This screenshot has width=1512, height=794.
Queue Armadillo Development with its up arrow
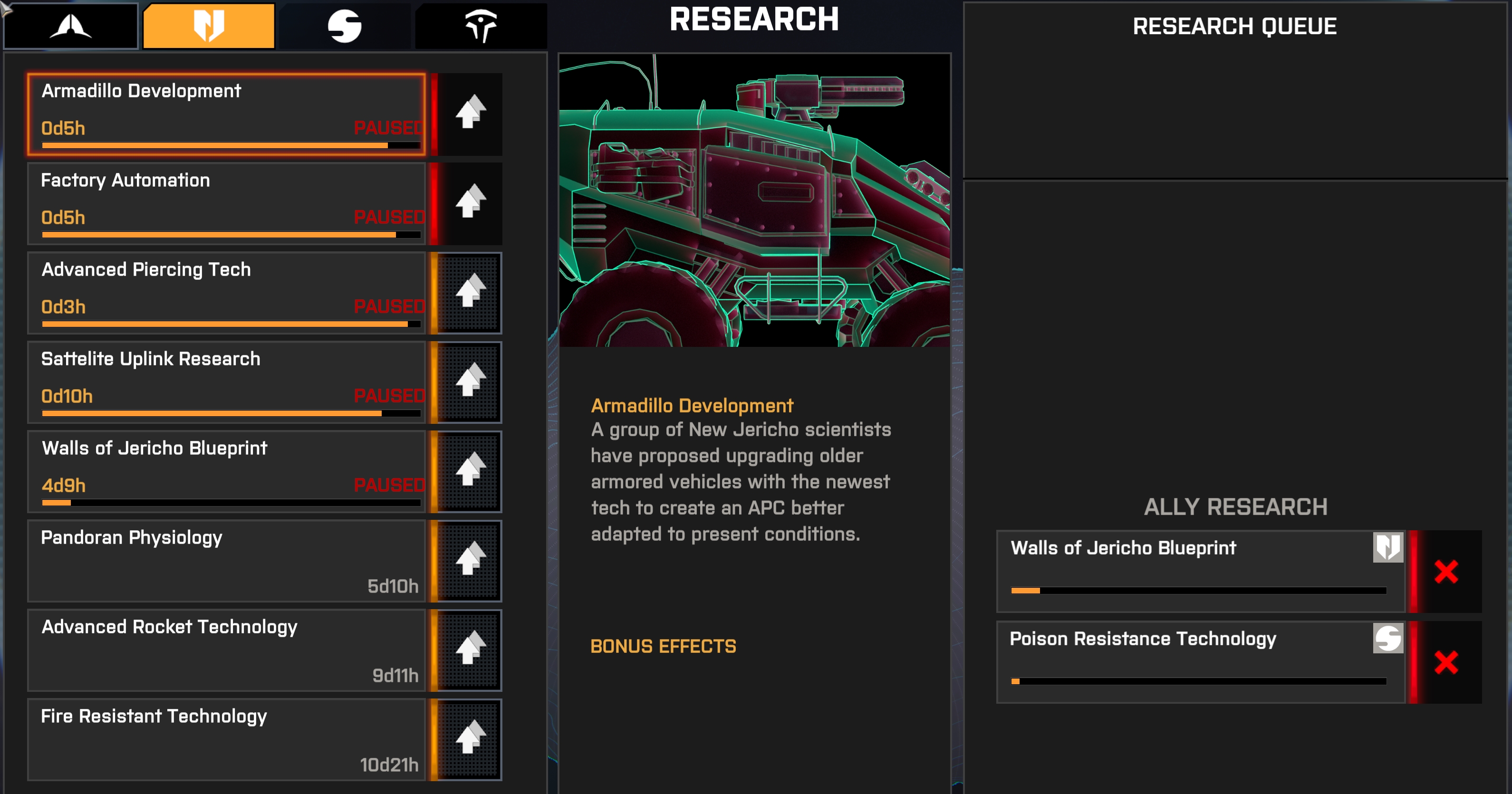tap(470, 114)
